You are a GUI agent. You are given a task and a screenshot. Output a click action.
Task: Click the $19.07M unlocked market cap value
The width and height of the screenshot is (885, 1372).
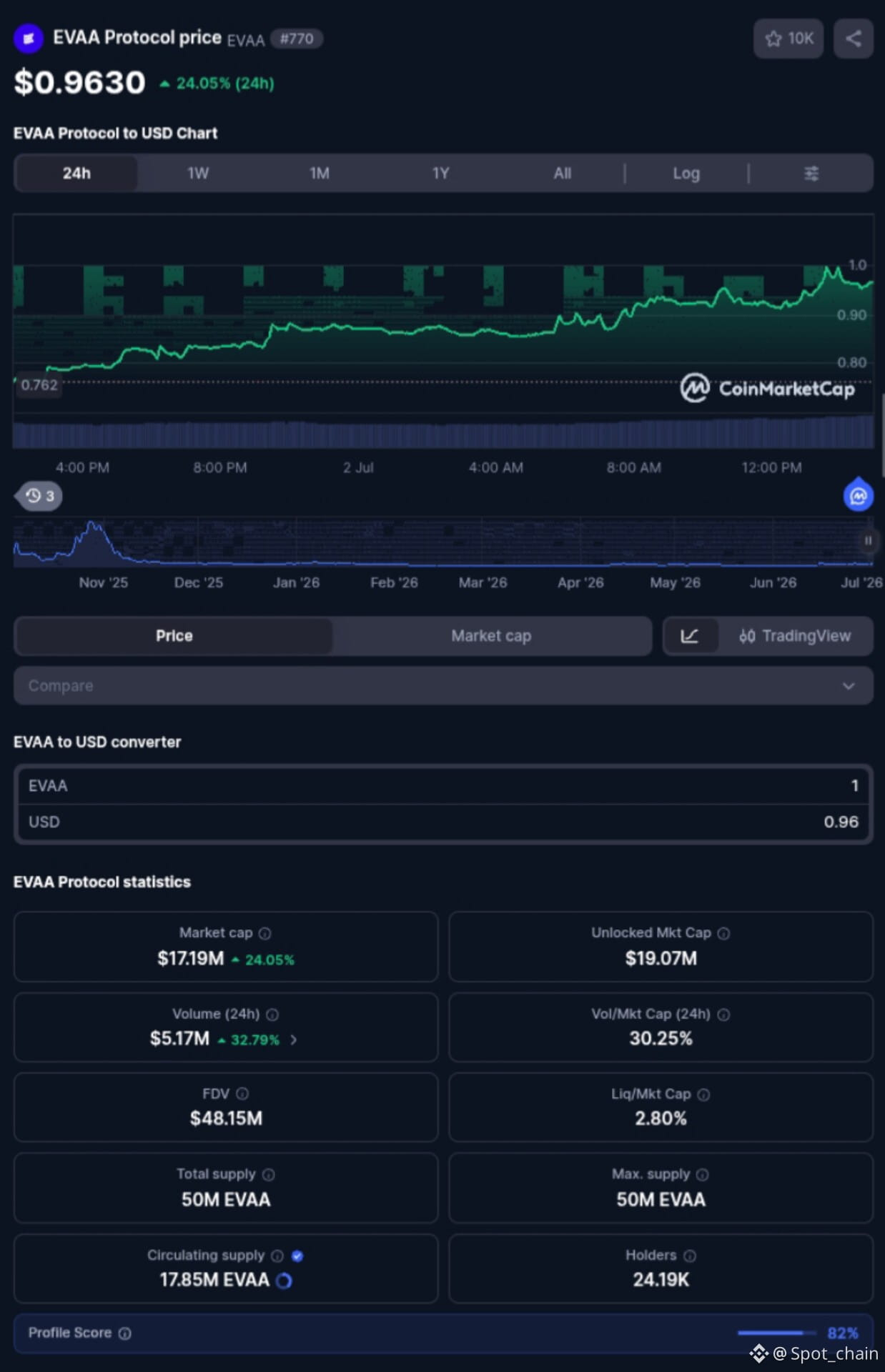point(661,959)
